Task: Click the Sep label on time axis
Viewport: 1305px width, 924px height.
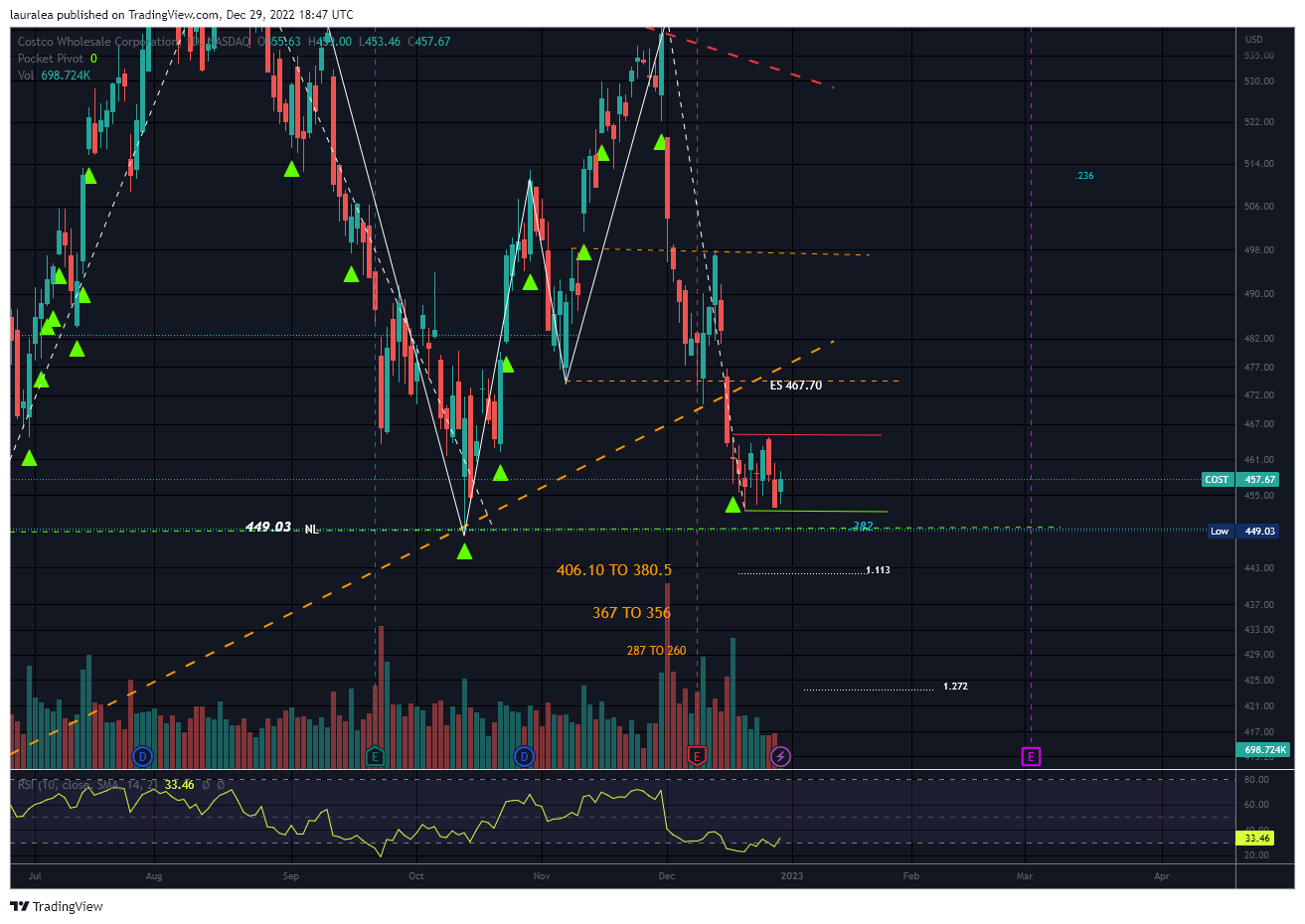Action: pos(291,876)
